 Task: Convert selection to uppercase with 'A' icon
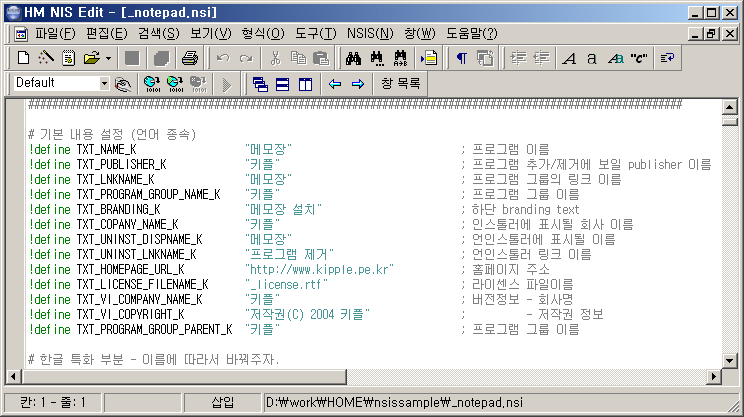point(569,58)
